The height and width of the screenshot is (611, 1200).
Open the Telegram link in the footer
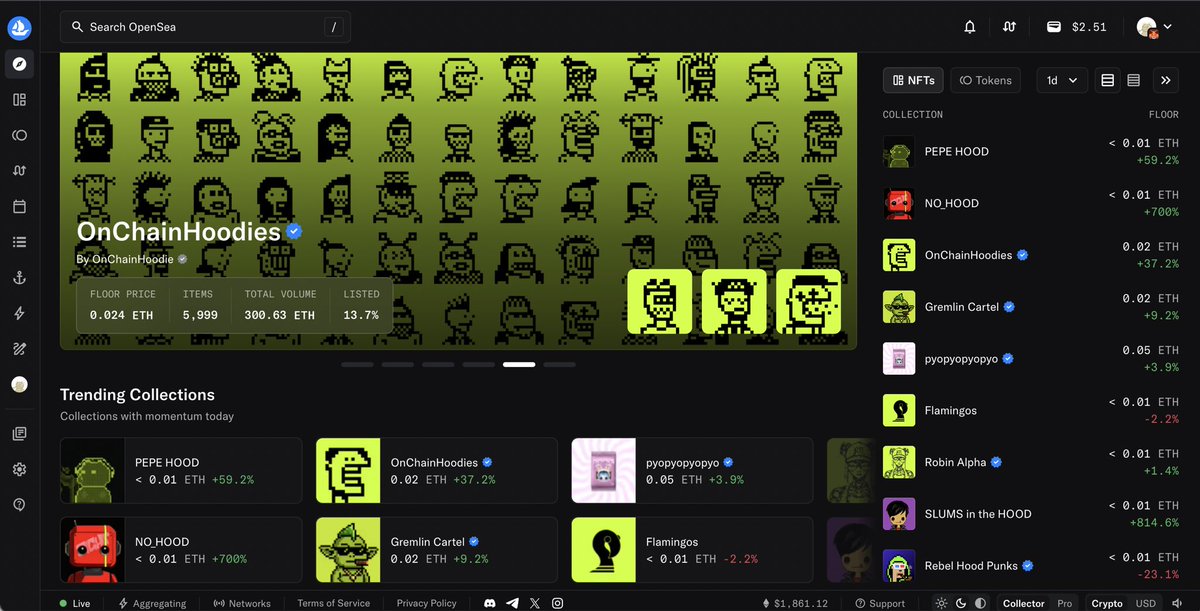pyautogui.click(x=513, y=603)
